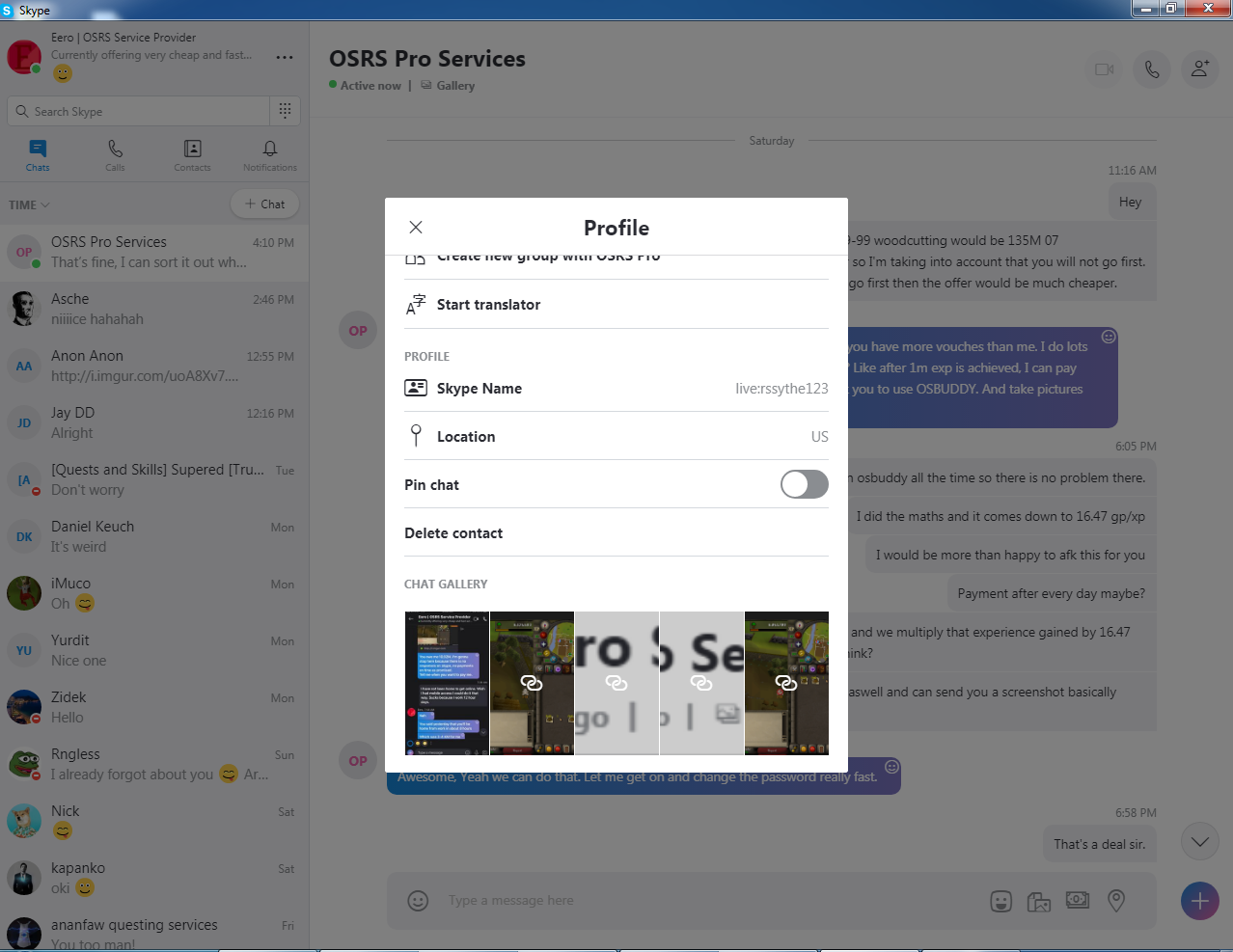Select the 'That's a deal sir.' message
Viewport: 1233px width, 952px height.
1100,844
